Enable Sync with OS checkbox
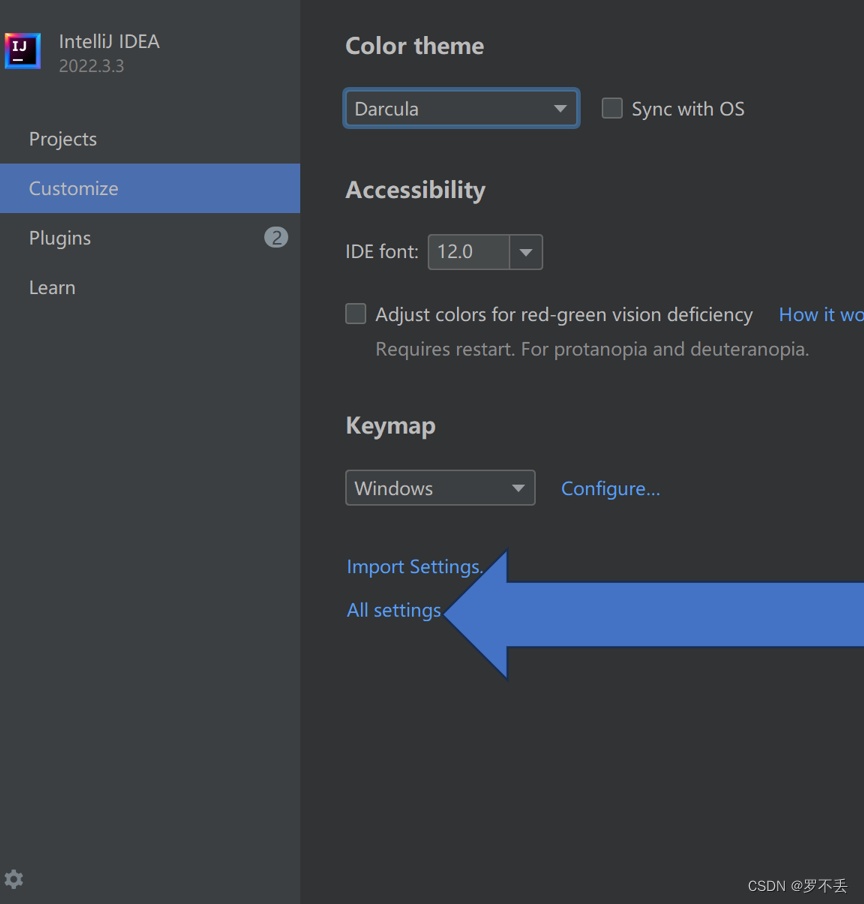864x904 pixels. (612, 108)
